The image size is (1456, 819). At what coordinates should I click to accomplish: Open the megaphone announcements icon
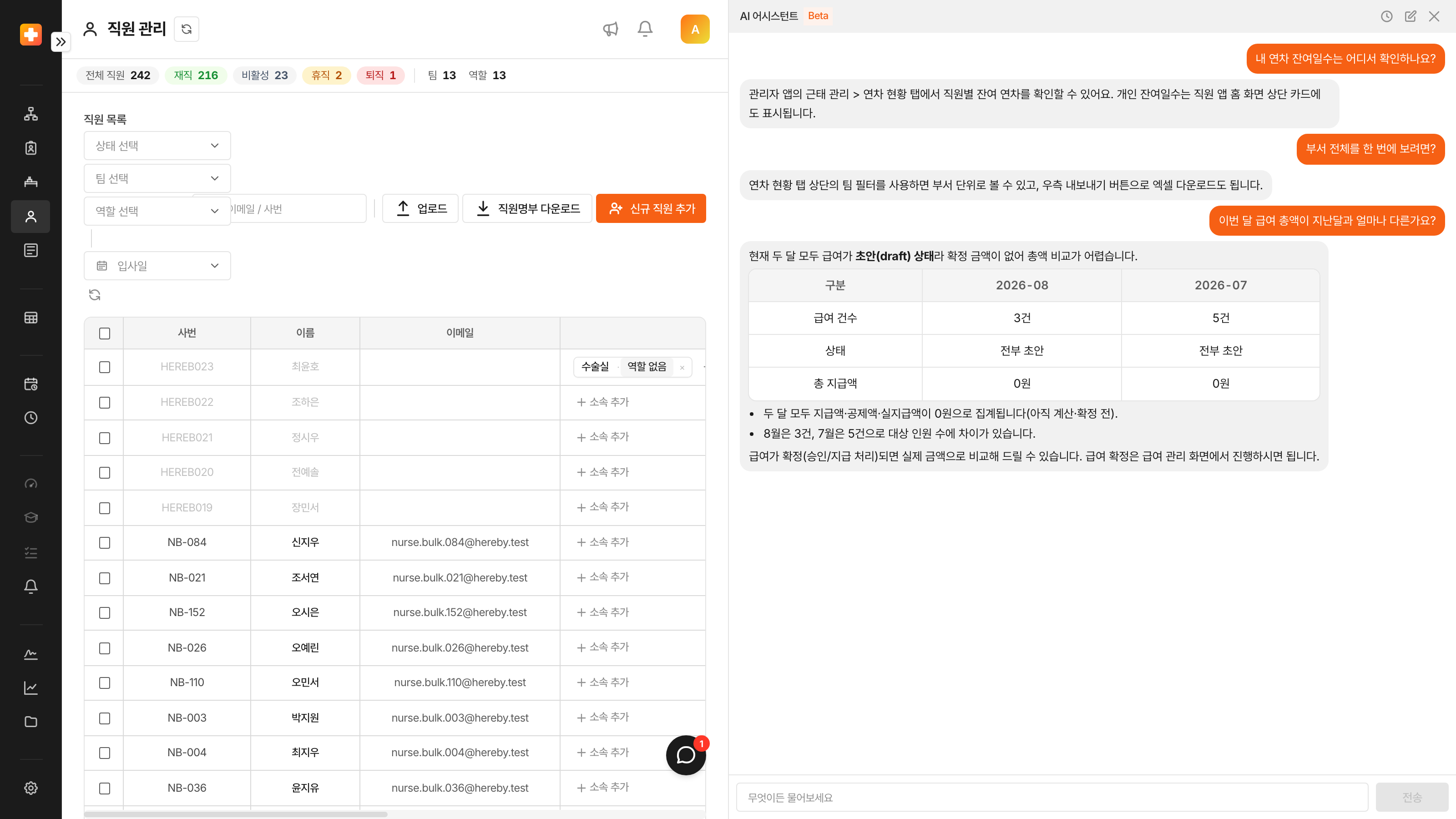611,29
